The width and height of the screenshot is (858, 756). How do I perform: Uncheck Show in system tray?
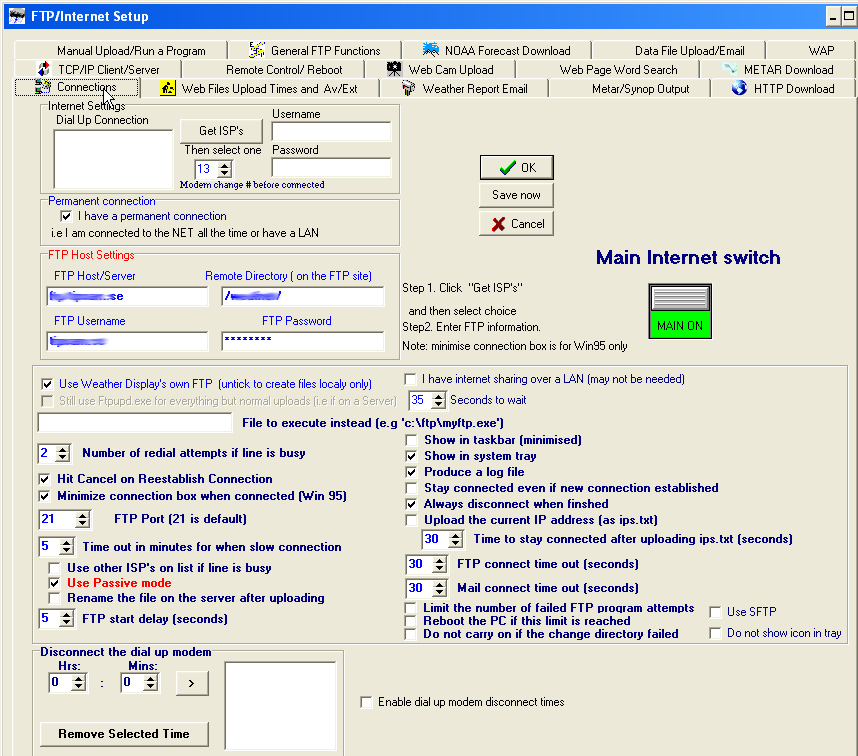tap(411, 456)
